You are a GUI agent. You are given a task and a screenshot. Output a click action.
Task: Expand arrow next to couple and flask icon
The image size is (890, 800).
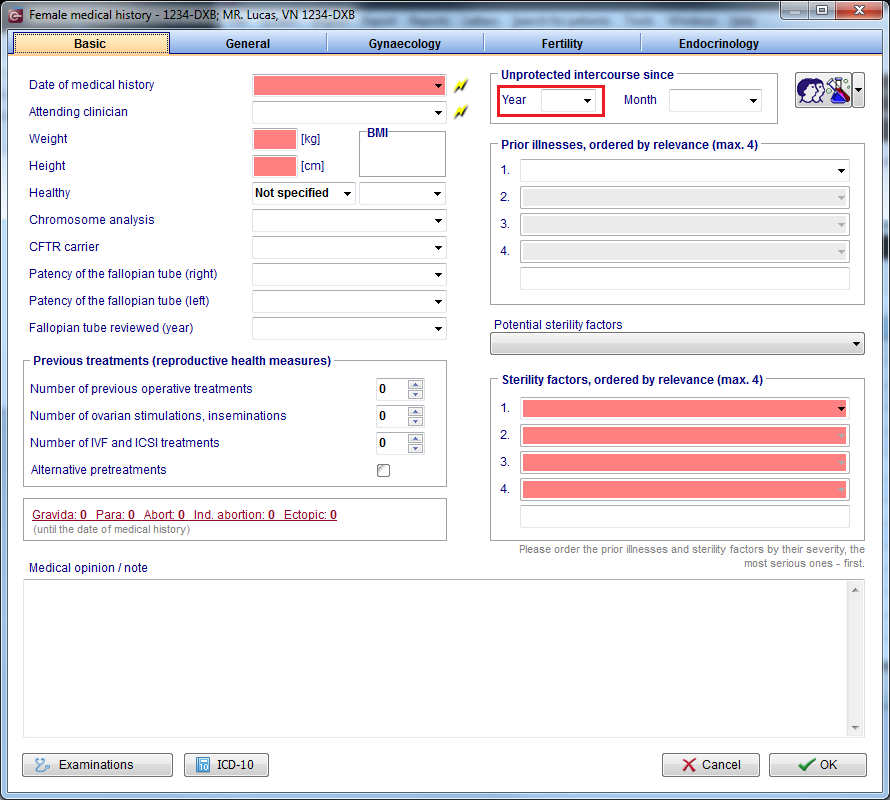tap(858, 90)
